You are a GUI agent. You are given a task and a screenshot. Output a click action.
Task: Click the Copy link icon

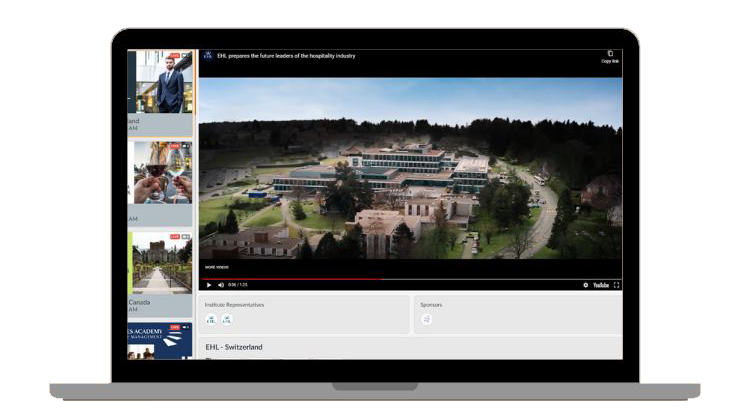click(x=610, y=54)
